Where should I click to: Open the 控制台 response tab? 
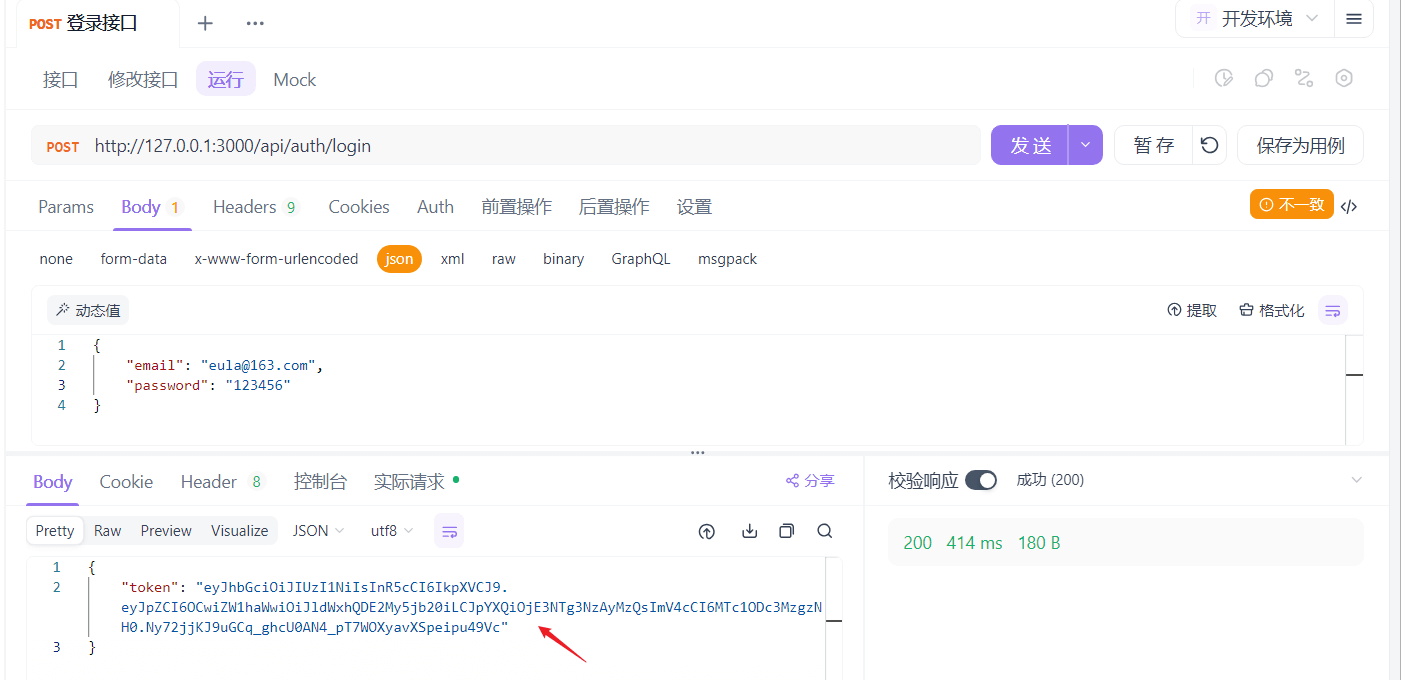coord(320,482)
